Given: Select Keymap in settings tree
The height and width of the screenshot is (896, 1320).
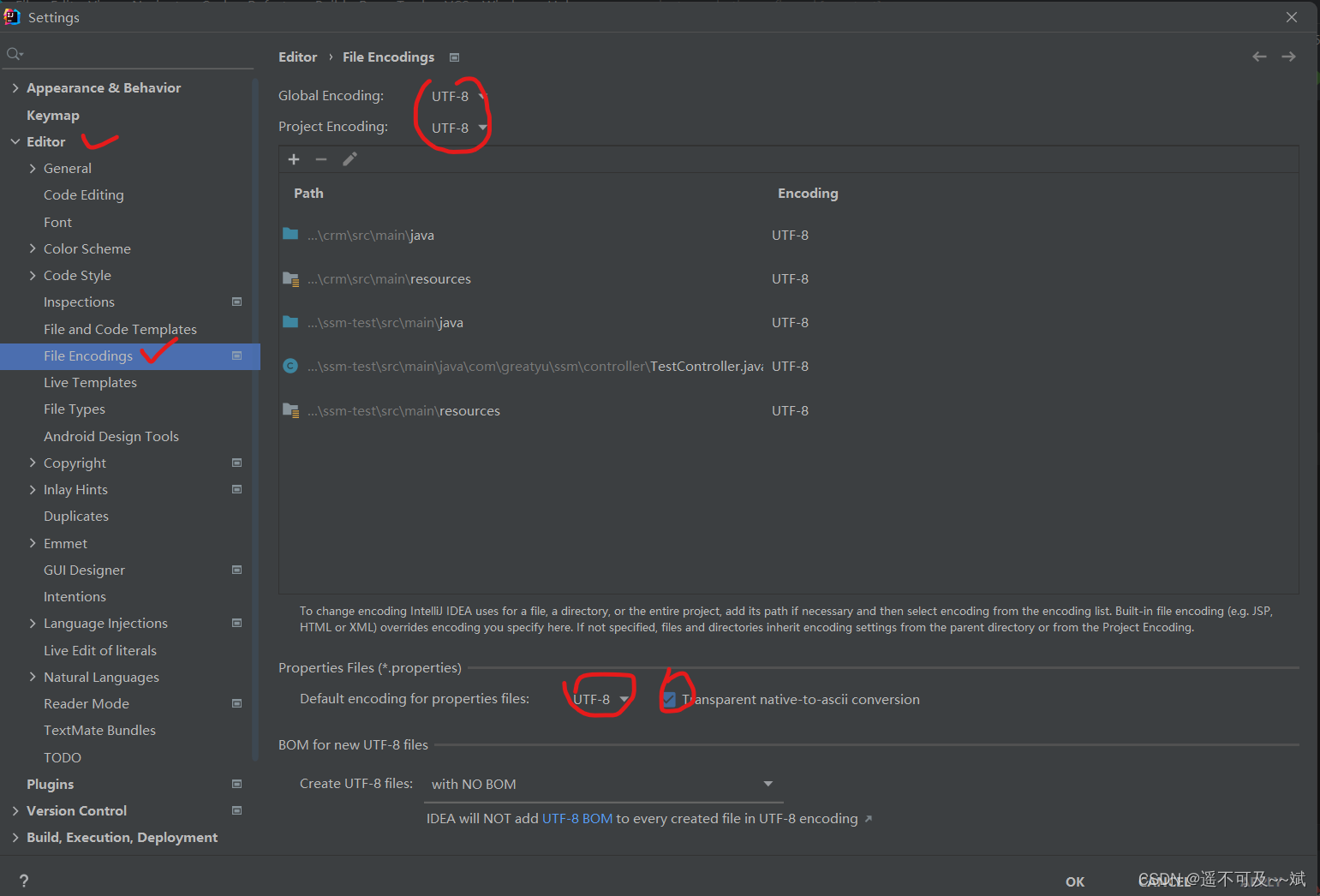Looking at the screenshot, I should coord(52,115).
